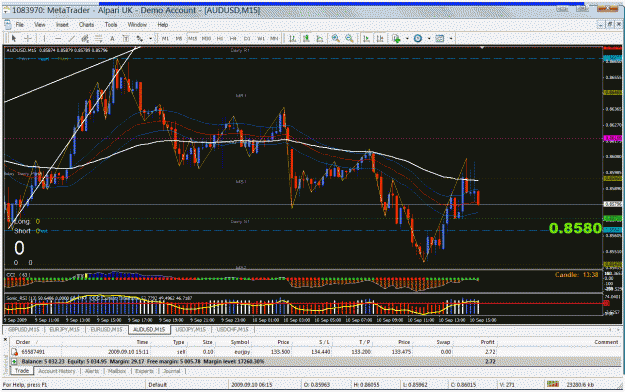
Task: Open the File menu
Action: tap(20, 25)
